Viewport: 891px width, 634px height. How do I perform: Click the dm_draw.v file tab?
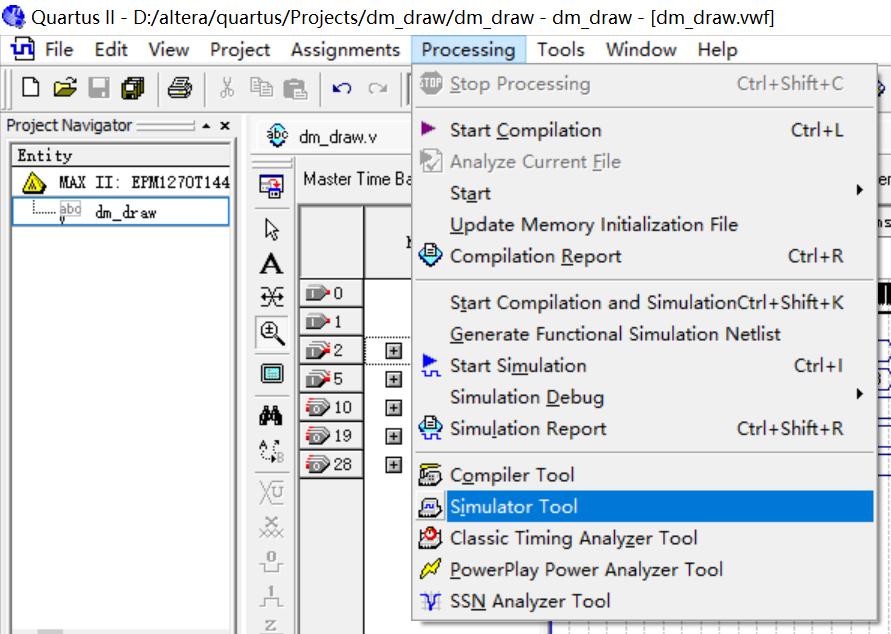322,136
